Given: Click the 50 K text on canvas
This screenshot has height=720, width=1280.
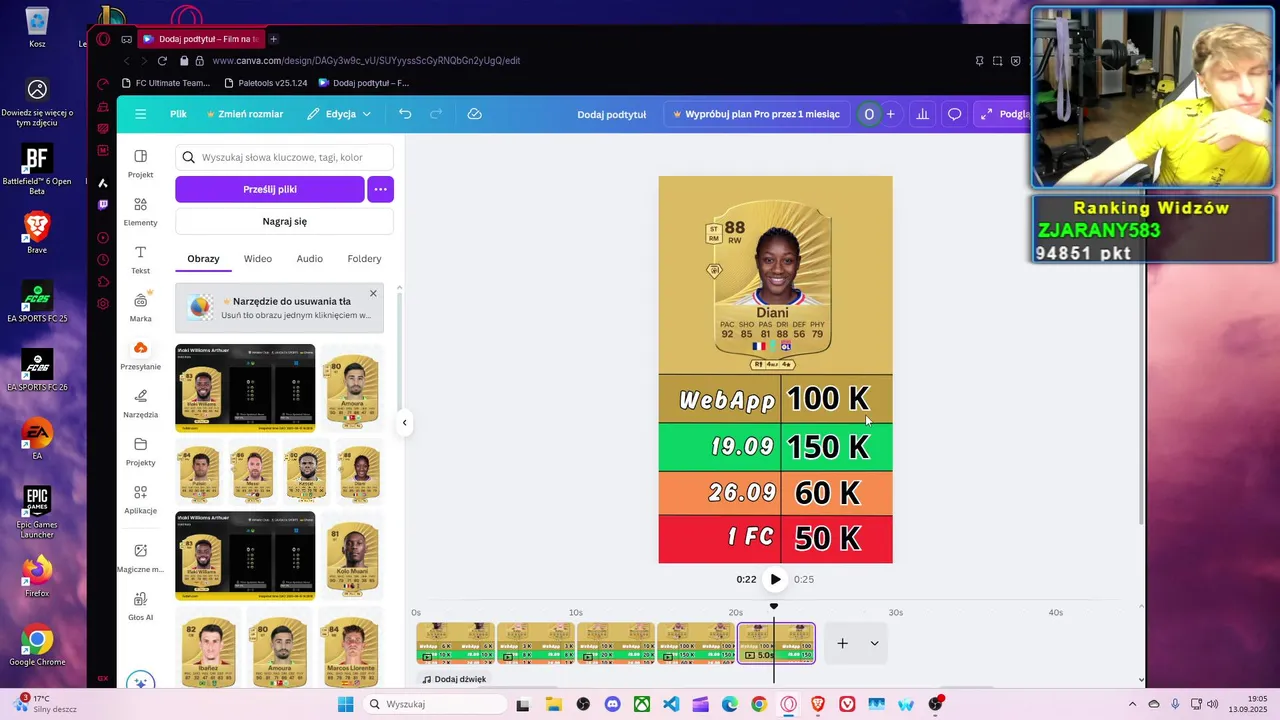Looking at the screenshot, I should coord(828,538).
